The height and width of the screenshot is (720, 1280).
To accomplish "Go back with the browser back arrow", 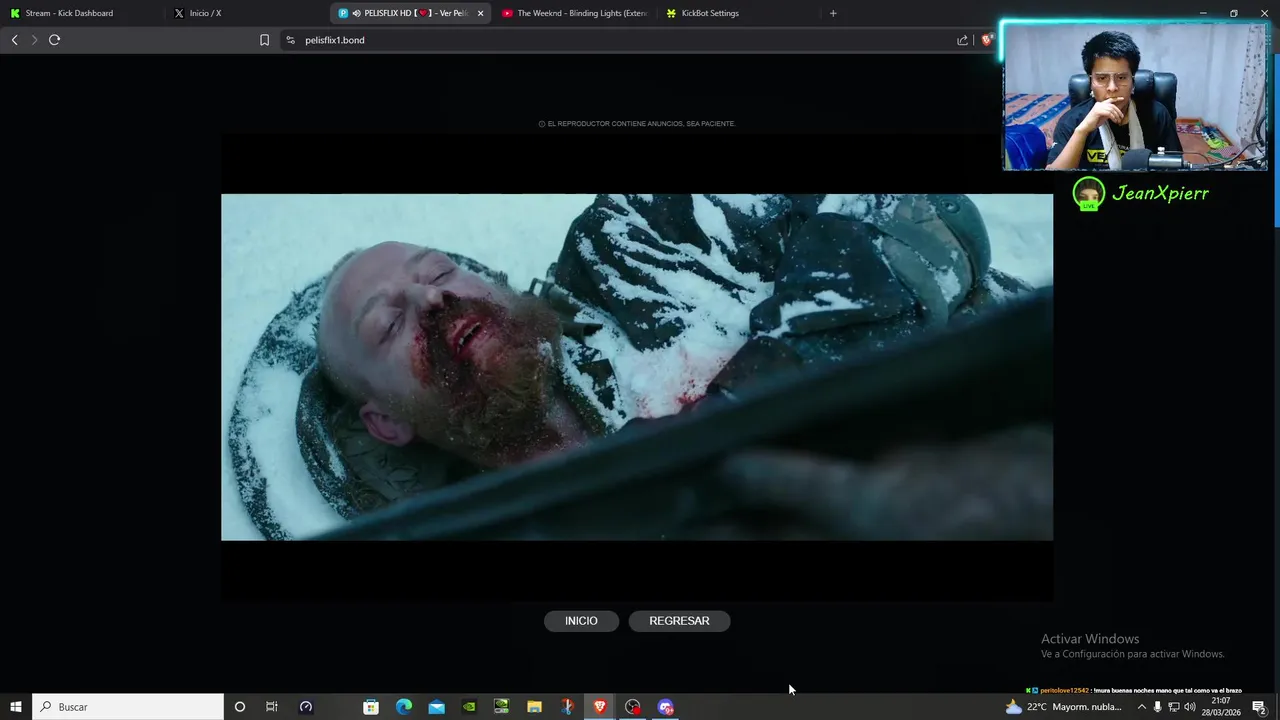I will tap(14, 40).
